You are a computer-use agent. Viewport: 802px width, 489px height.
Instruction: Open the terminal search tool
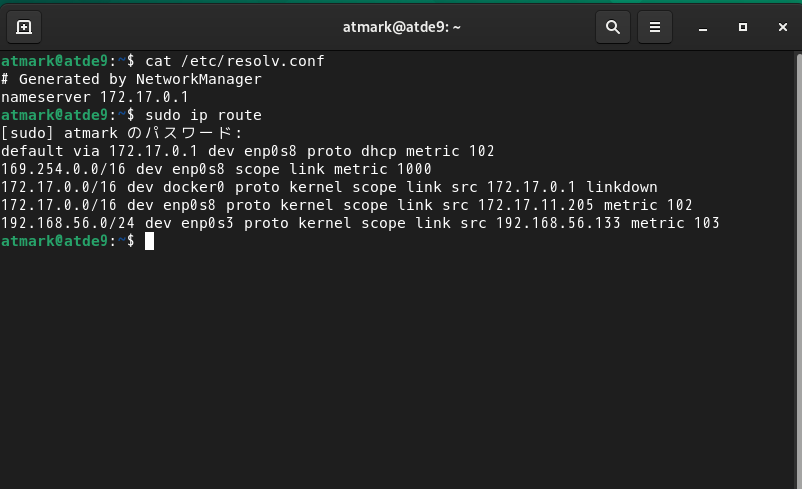613,27
